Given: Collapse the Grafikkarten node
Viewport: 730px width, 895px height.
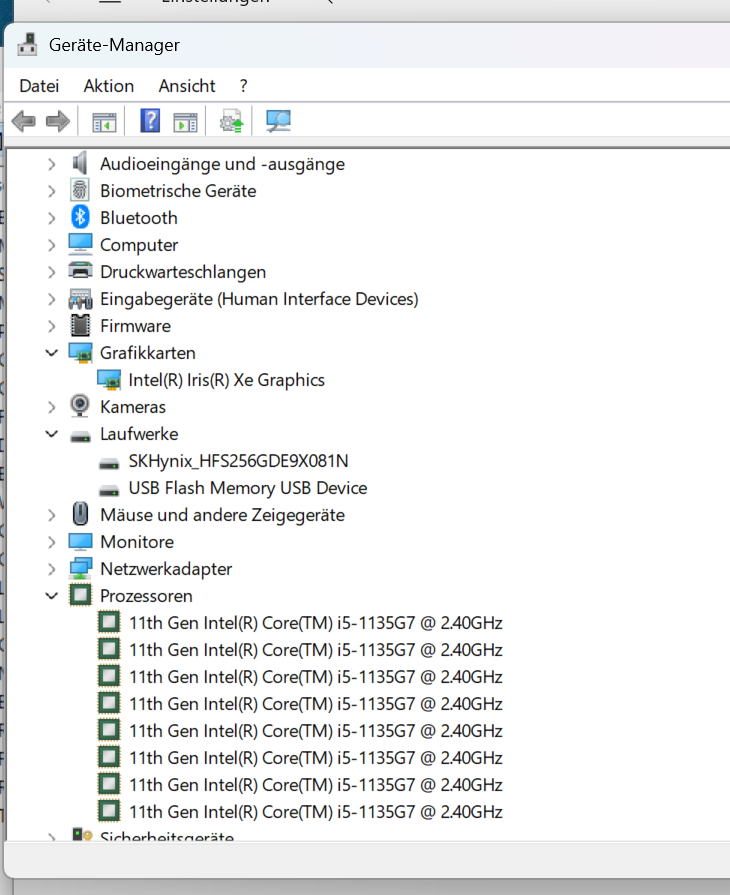Looking at the screenshot, I should click(x=51, y=353).
